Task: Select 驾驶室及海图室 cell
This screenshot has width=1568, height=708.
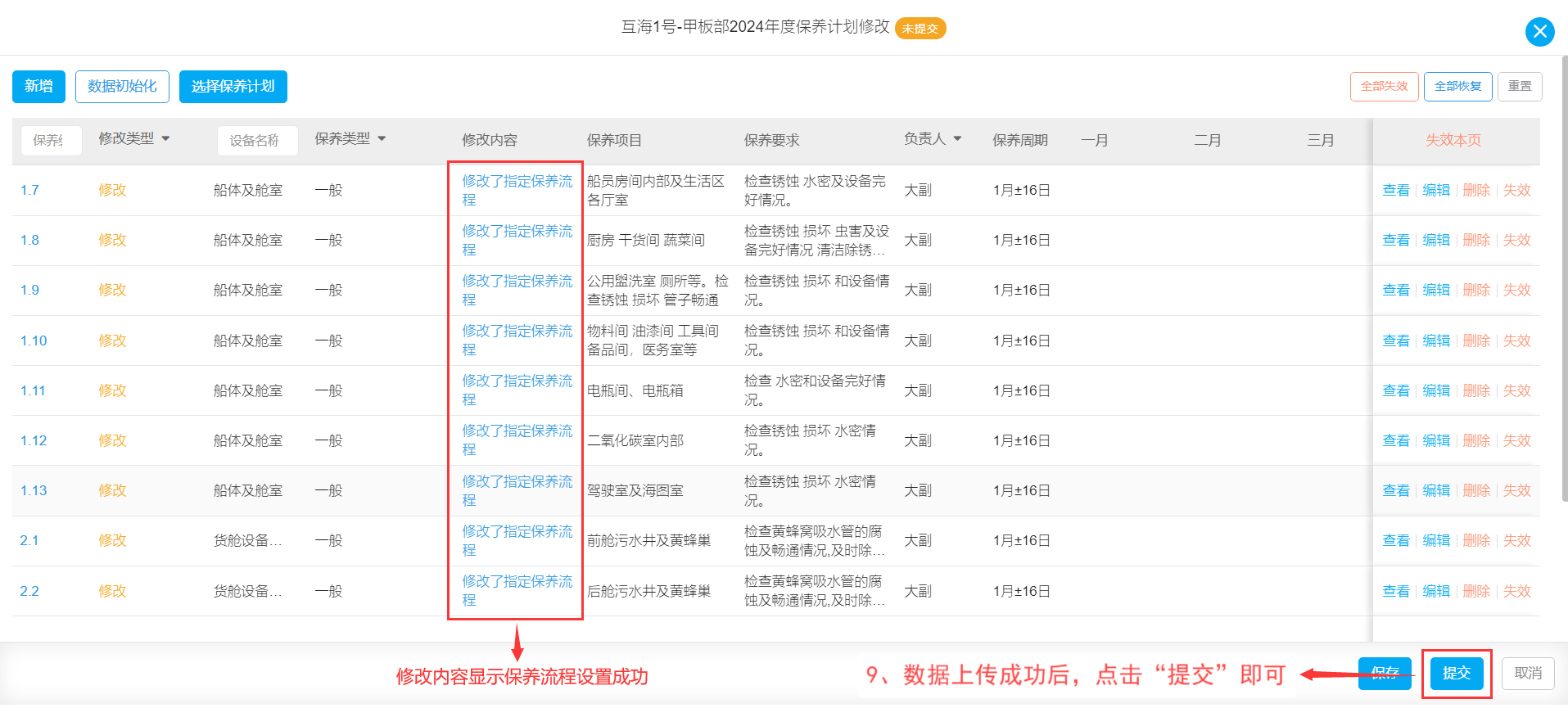Action: coord(635,490)
